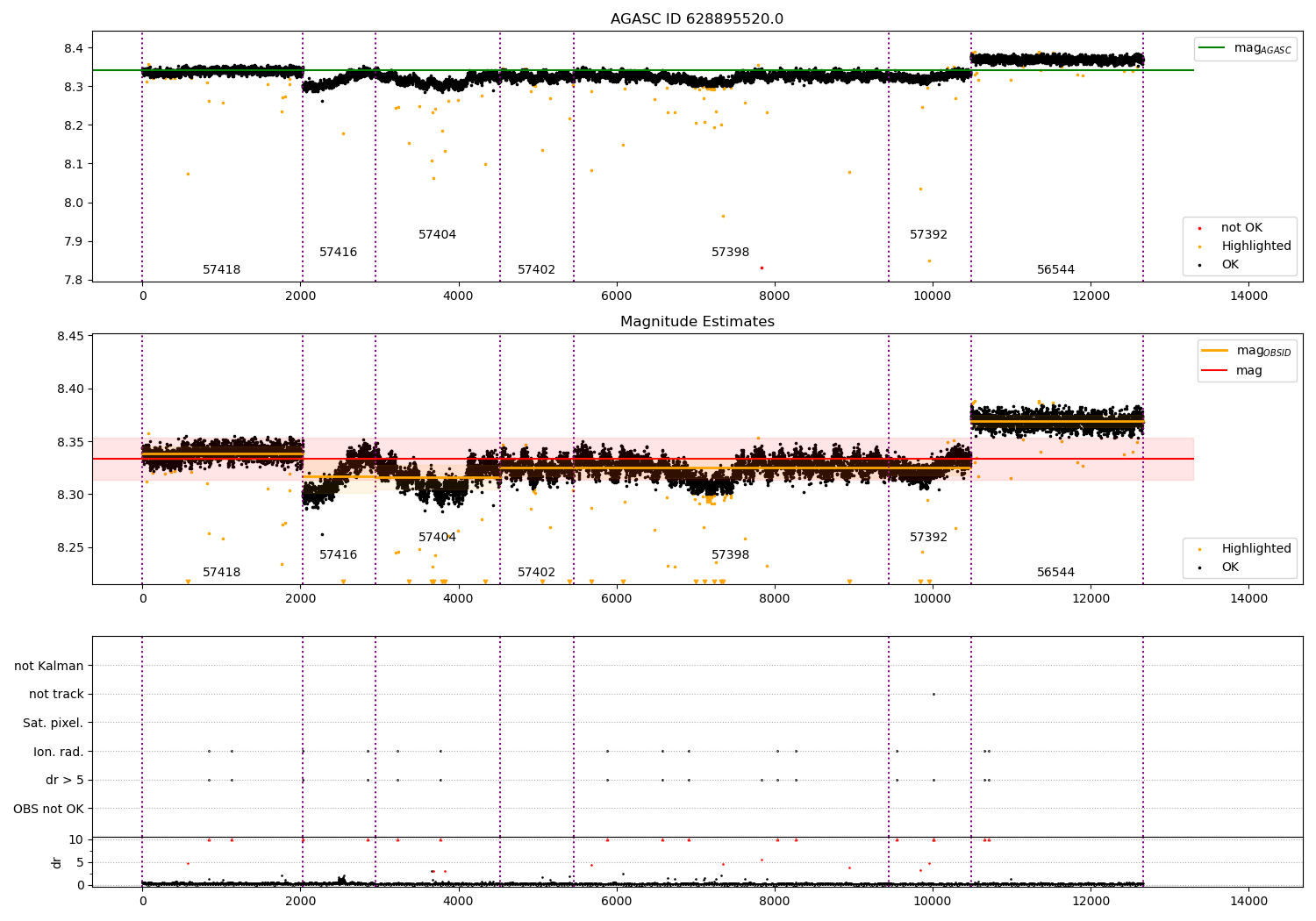Click the 8.40 y-axis tick label
Screen dimensions: 1316x921
point(69,389)
